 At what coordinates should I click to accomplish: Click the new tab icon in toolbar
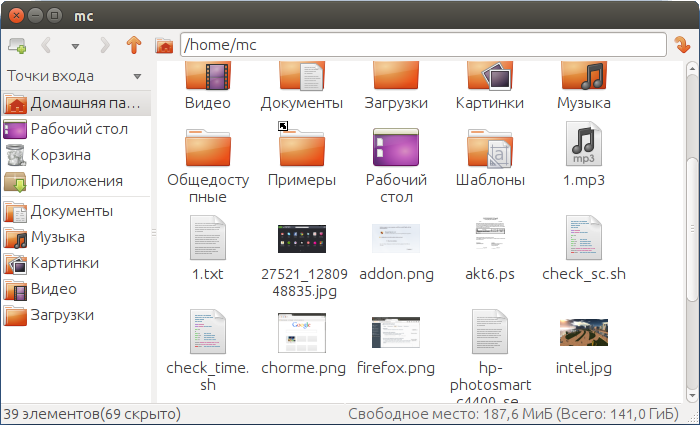pos(17,45)
